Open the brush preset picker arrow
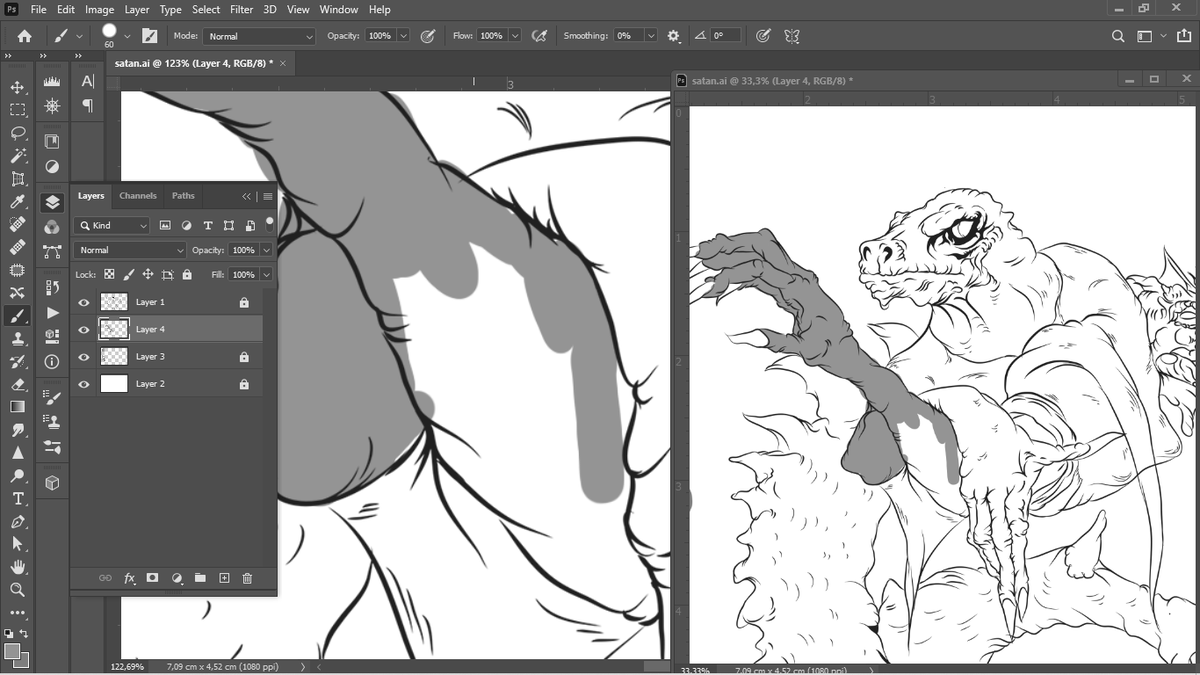This screenshot has width=1200, height=675. 127,36
